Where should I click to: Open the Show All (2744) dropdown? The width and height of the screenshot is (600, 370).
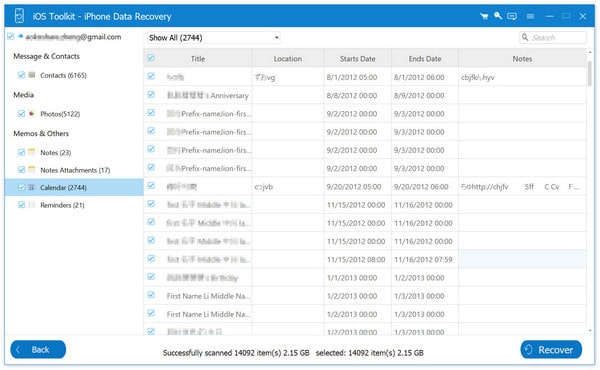coord(214,37)
